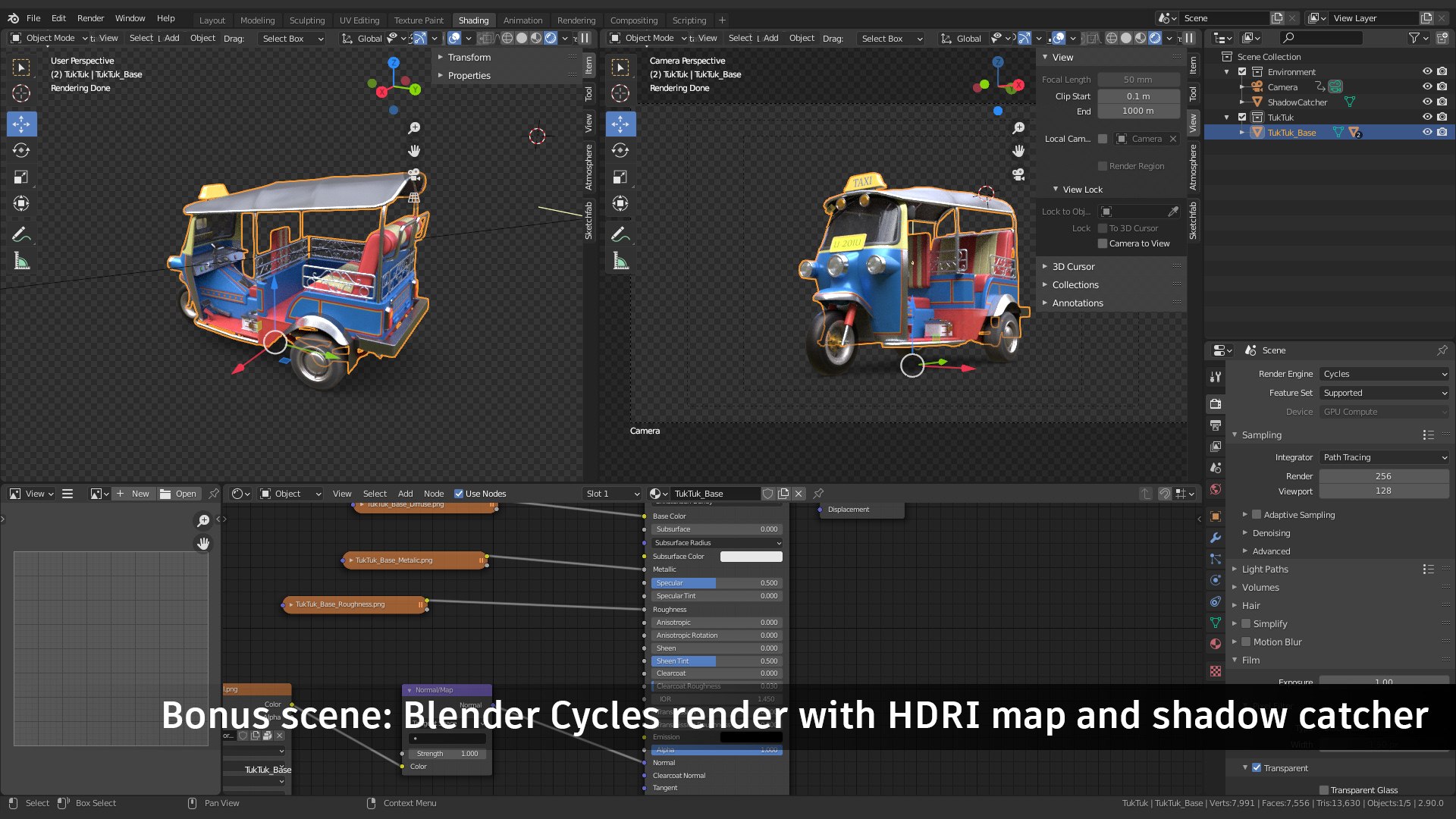
Task: Click the Render samples field showing 256
Action: click(x=1384, y=476)
